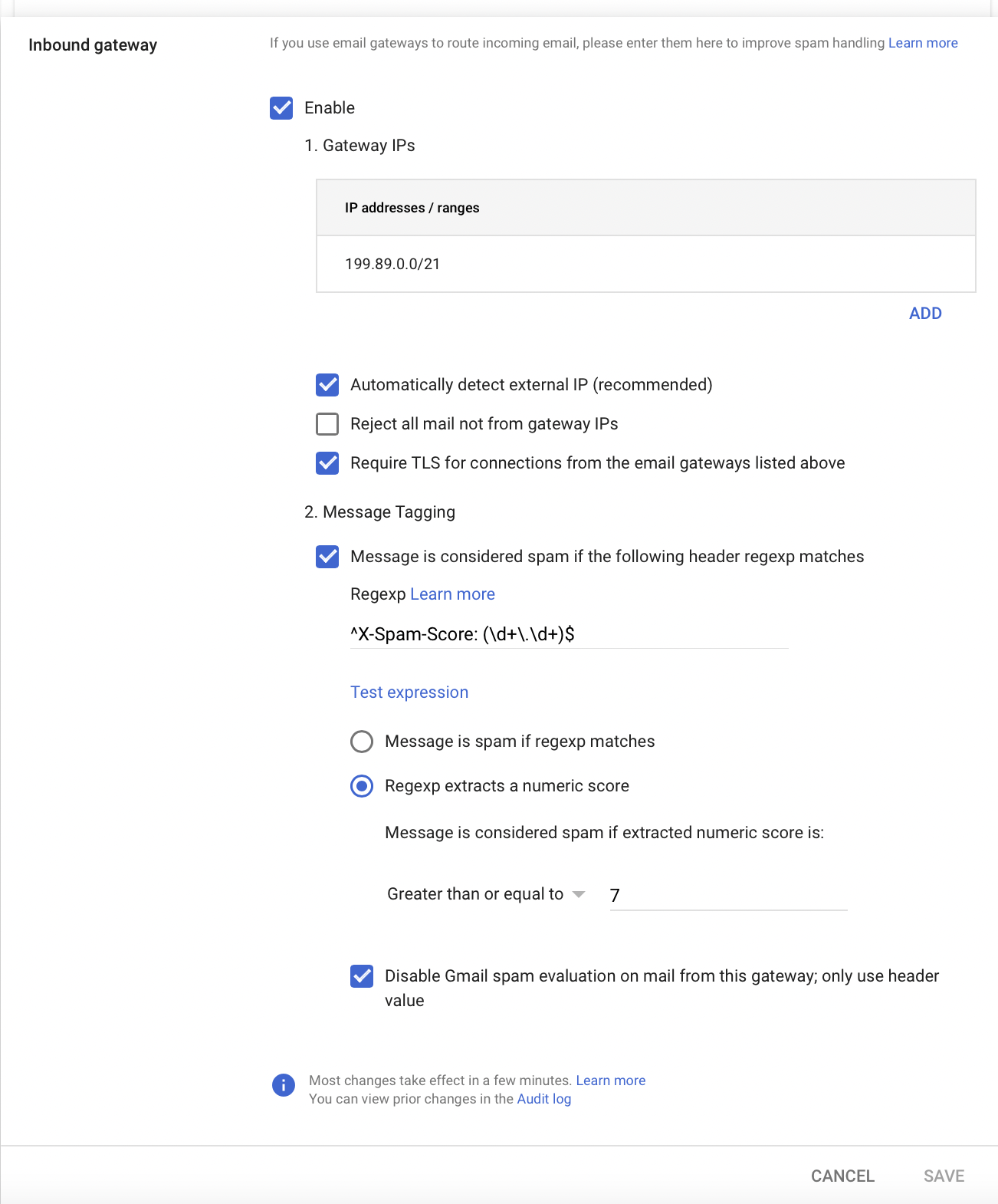The height and width of the screenshot is (1204, 998).
Task: Click the CANCEL button
Action: point(842,1176)
